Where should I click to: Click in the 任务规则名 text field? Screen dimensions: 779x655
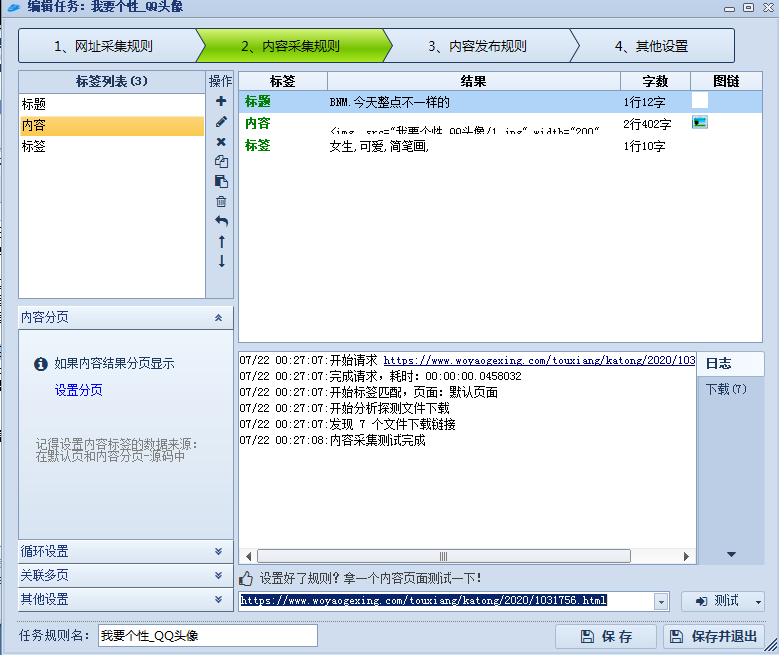[207, 636]
